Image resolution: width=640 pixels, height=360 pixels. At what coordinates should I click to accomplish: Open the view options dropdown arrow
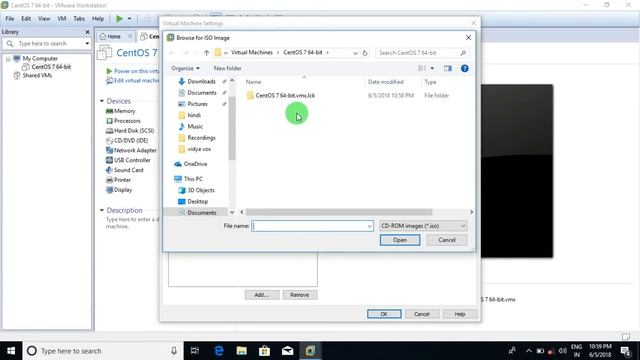[432, 68]
